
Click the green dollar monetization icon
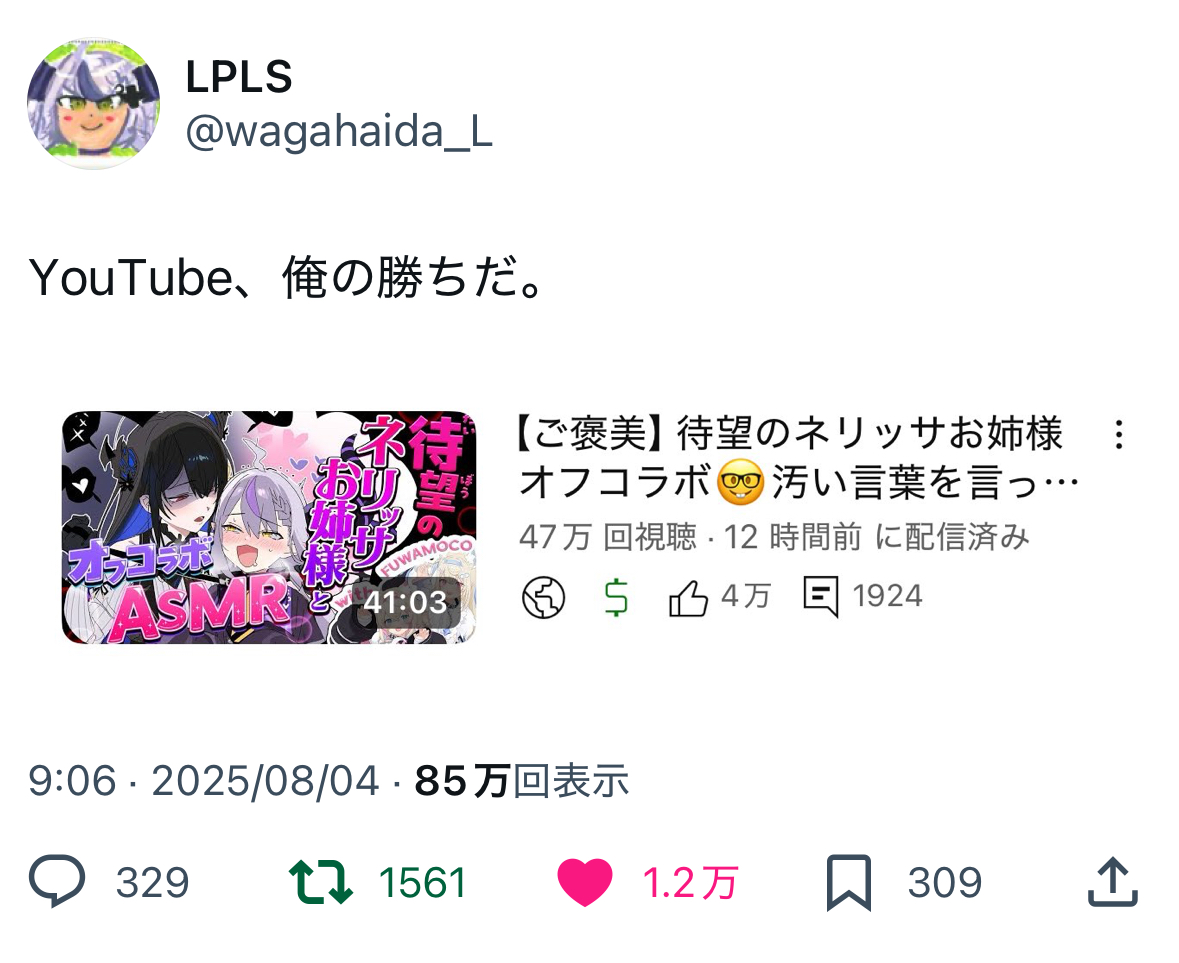pyautogui.click(x=617, y=598)
